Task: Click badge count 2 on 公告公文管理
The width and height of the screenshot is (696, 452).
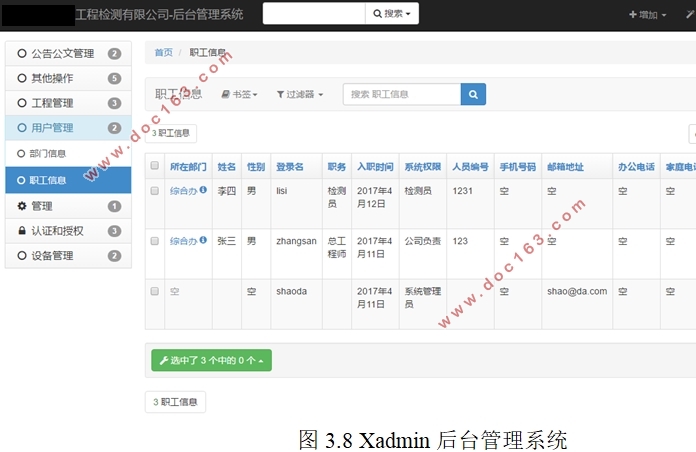Action: click(x=114, y=54)
